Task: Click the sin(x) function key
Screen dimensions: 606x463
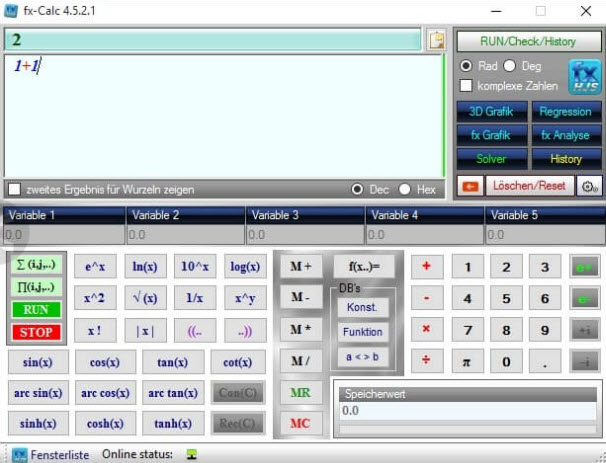Action: click(x=38, y=362)
